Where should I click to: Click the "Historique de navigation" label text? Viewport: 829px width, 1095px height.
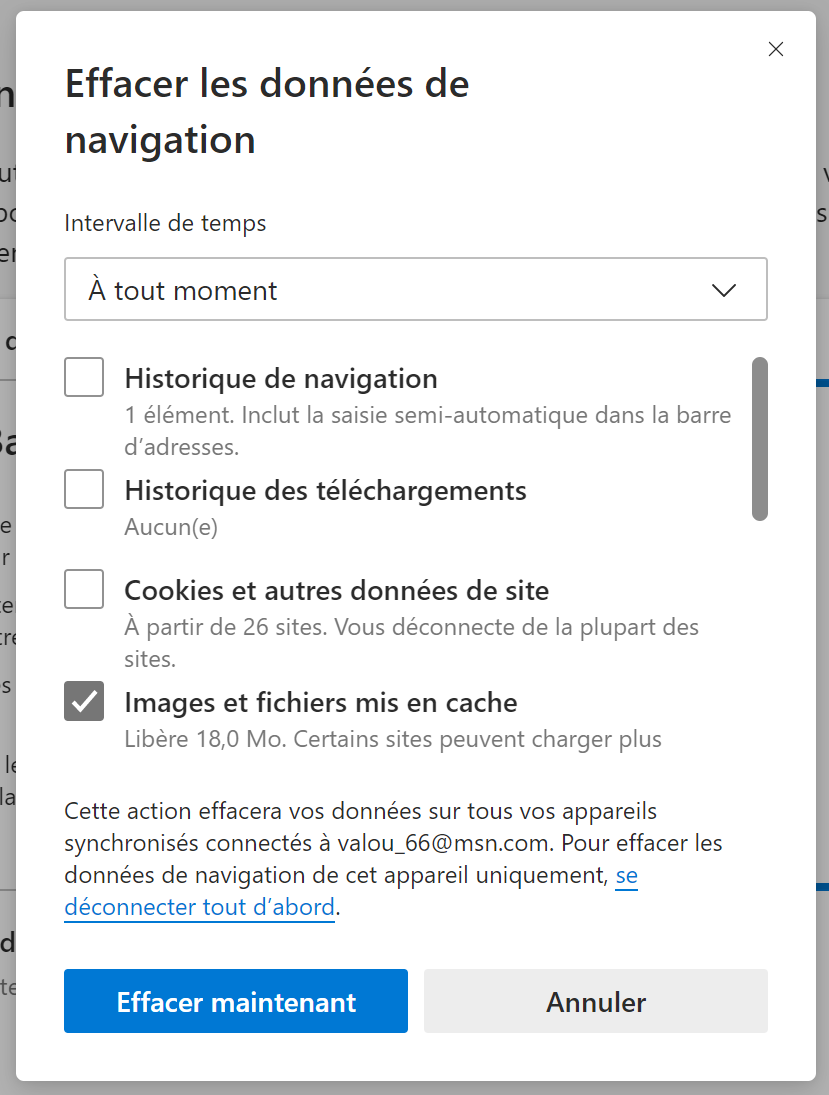(x=281, y=379)
